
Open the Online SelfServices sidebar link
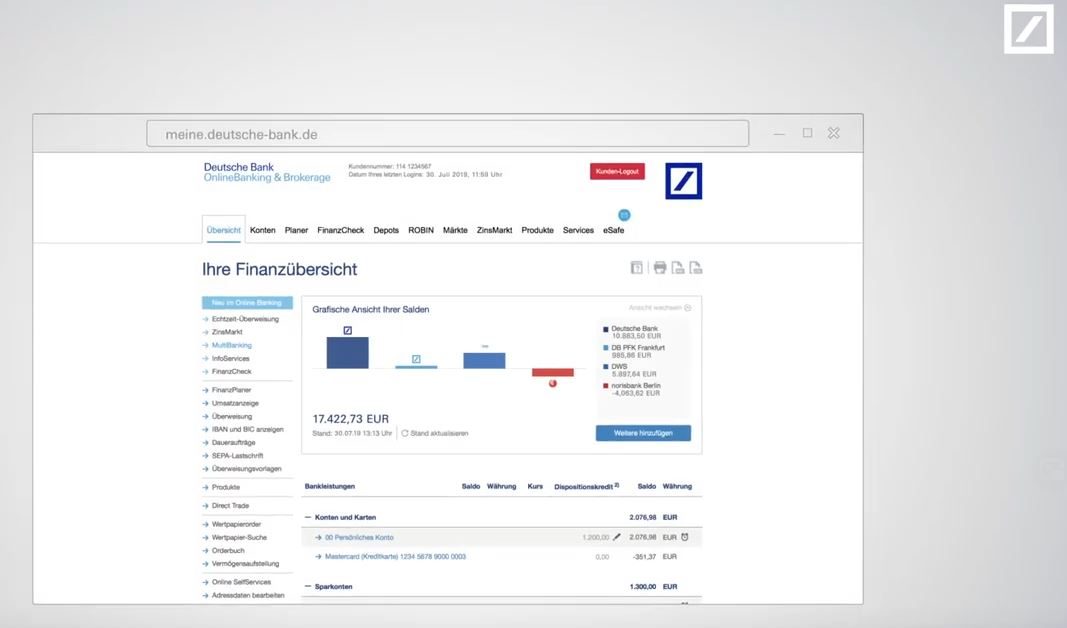click(x=241, y=582)
